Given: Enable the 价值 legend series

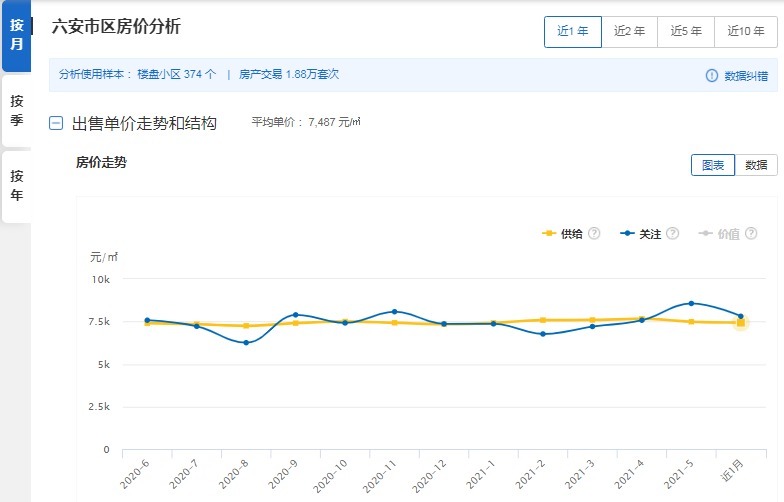Looking at the screenshot, I should 718,234.
